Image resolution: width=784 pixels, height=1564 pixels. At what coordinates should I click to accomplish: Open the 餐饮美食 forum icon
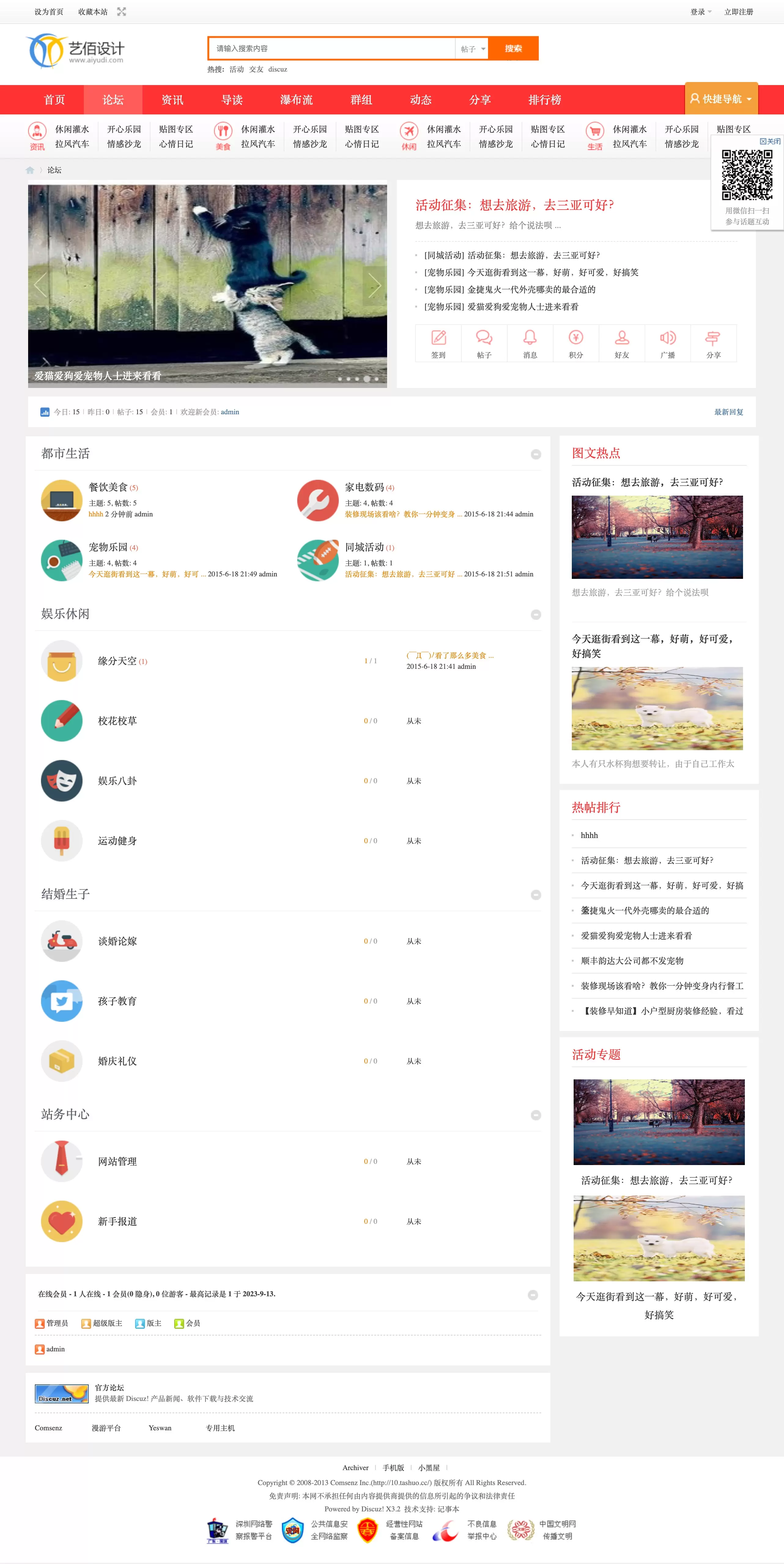point(61,500)
